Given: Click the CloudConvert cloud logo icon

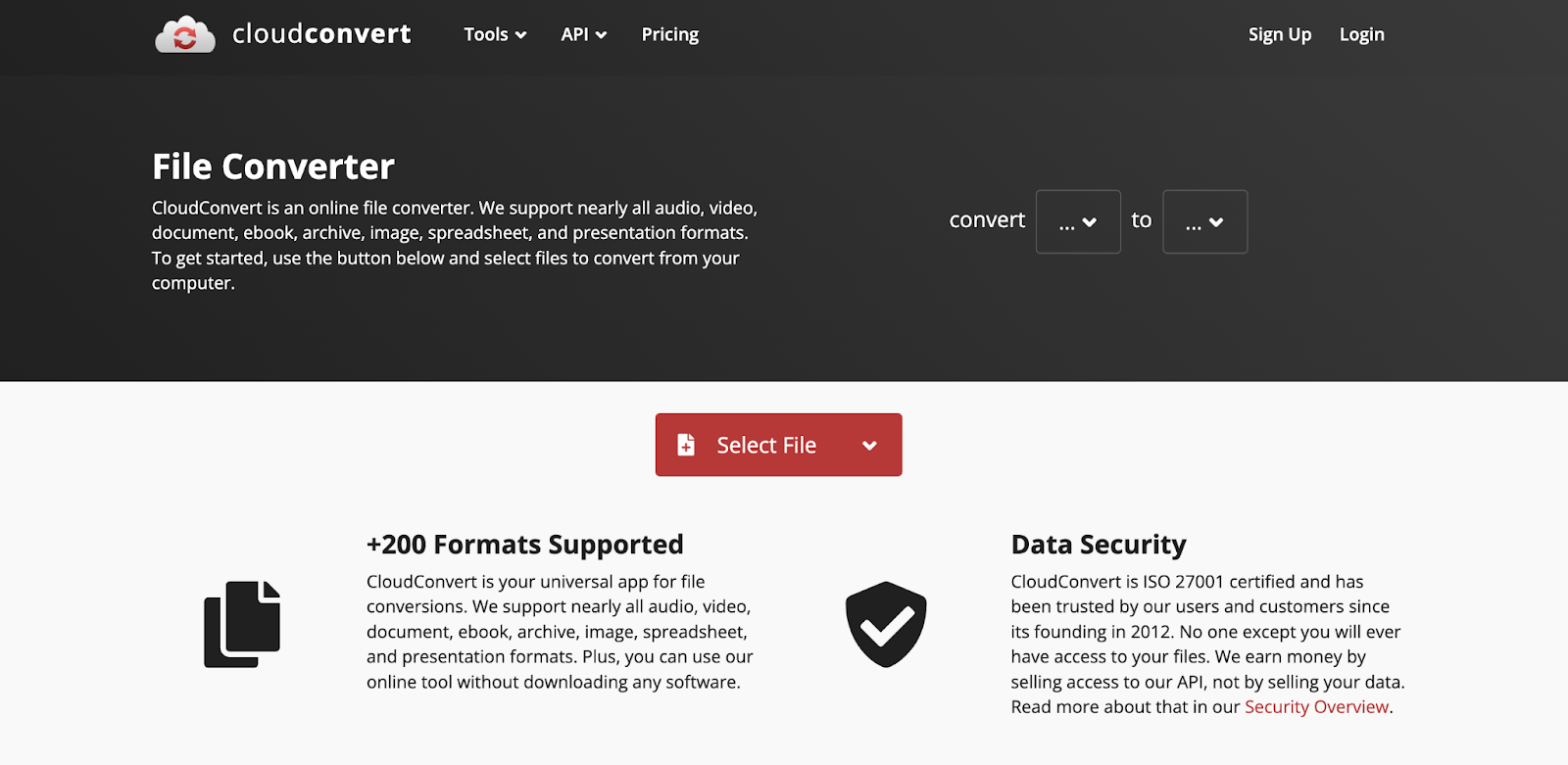Looking at the screenshot, I should pyautogui.click(x=184, y=35).
